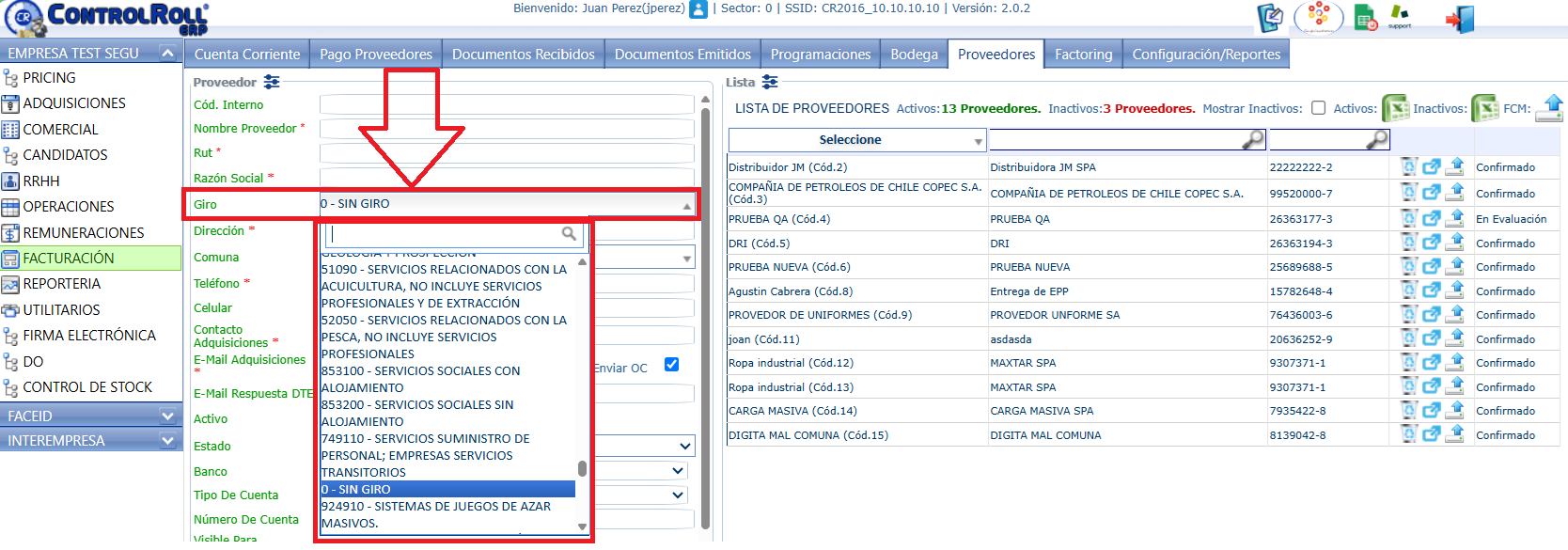Click the user profile icon next to jperez
Viewport: 1568px width, 550px height.
pyautogui.click(x=698, y=9)
